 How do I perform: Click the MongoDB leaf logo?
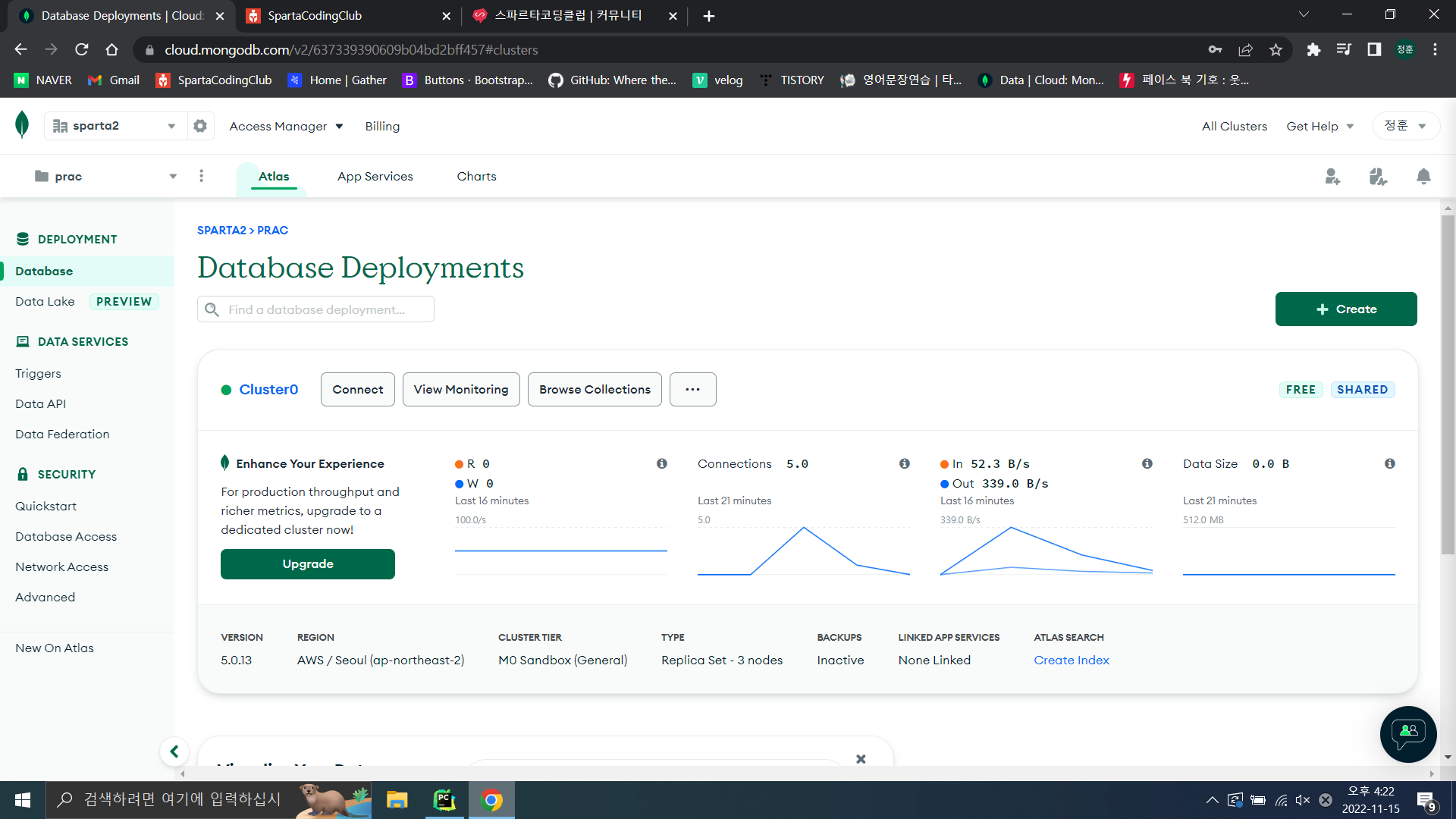22,124
